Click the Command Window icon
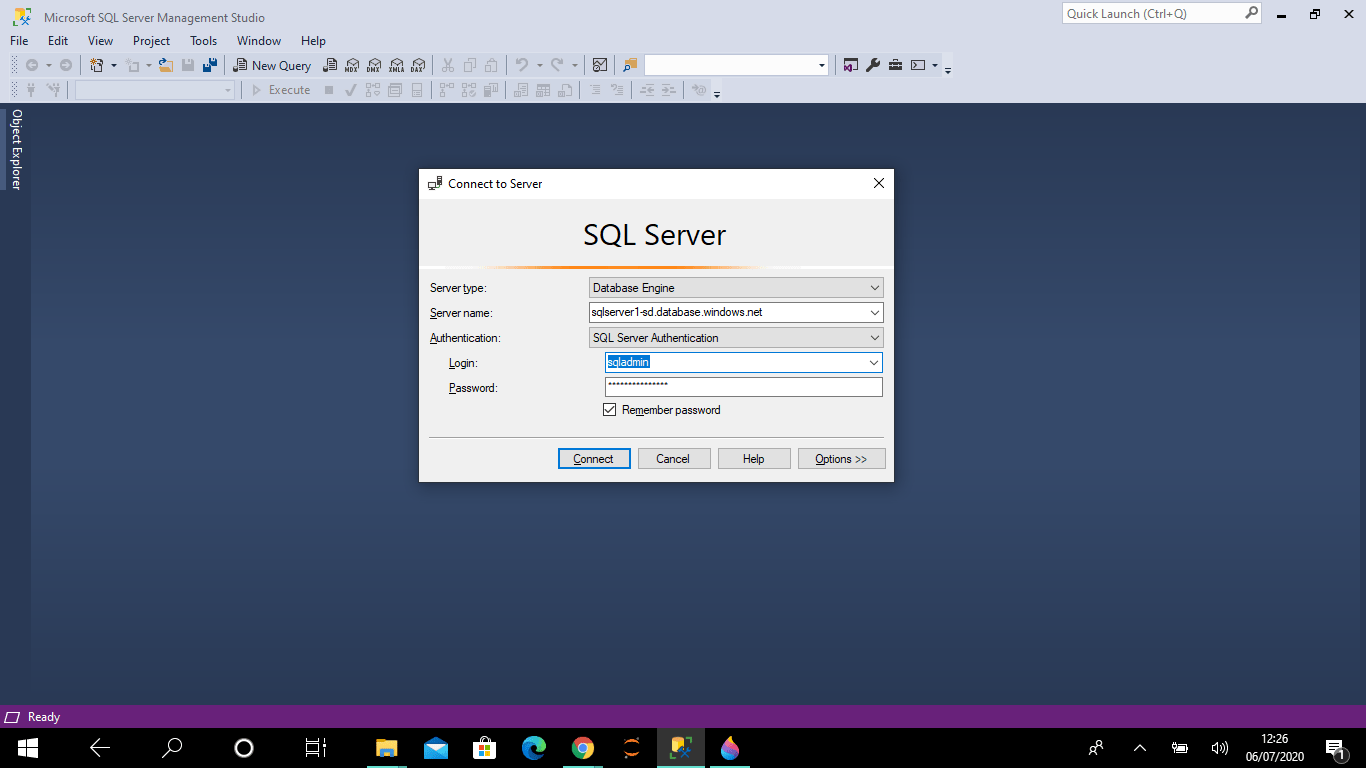 [x=917, y=65]
